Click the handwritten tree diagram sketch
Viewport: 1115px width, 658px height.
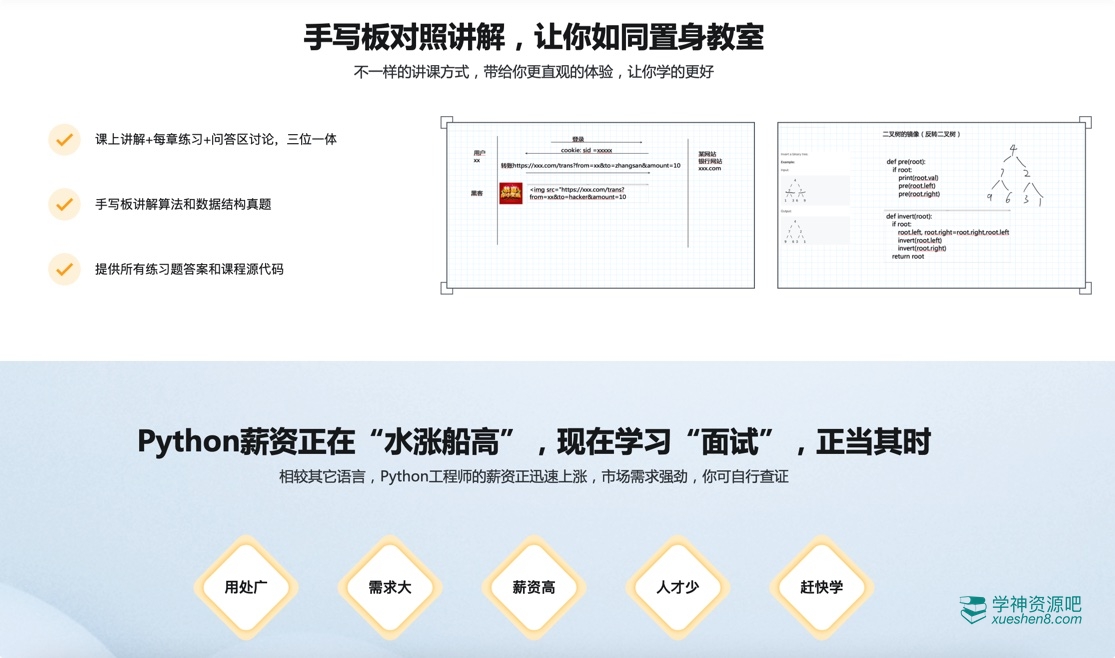coord(1015,176)
